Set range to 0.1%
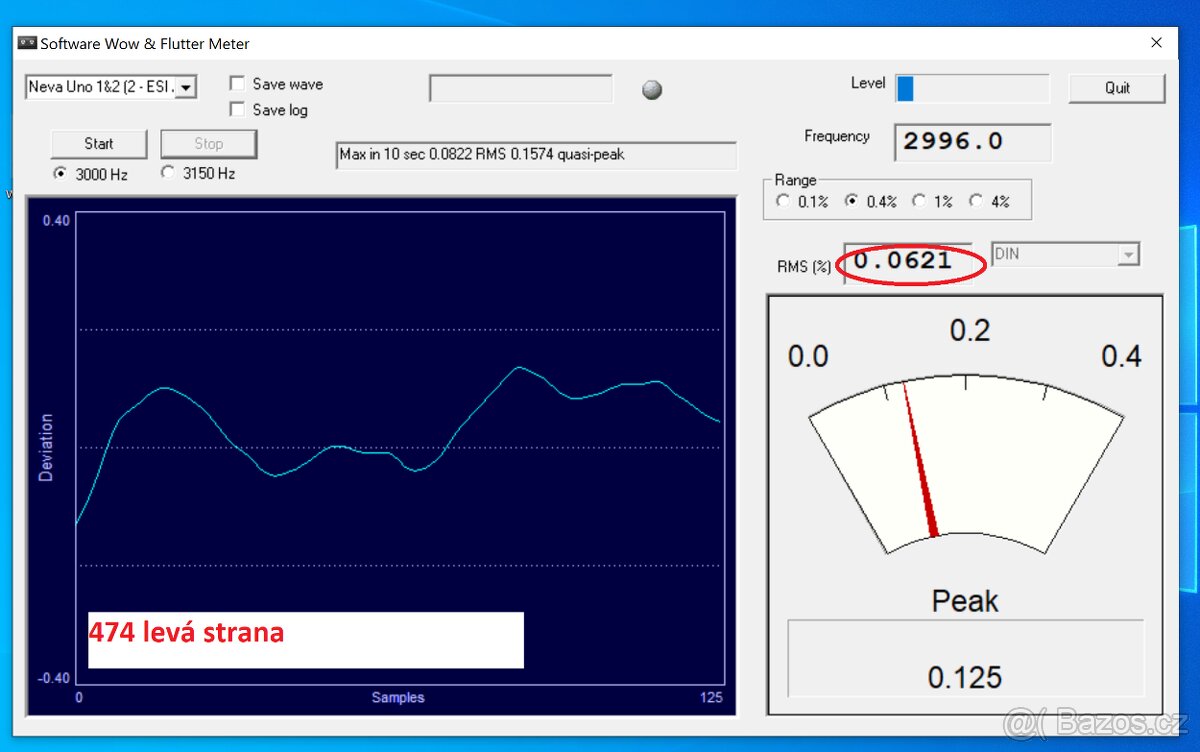 point(783,201)
